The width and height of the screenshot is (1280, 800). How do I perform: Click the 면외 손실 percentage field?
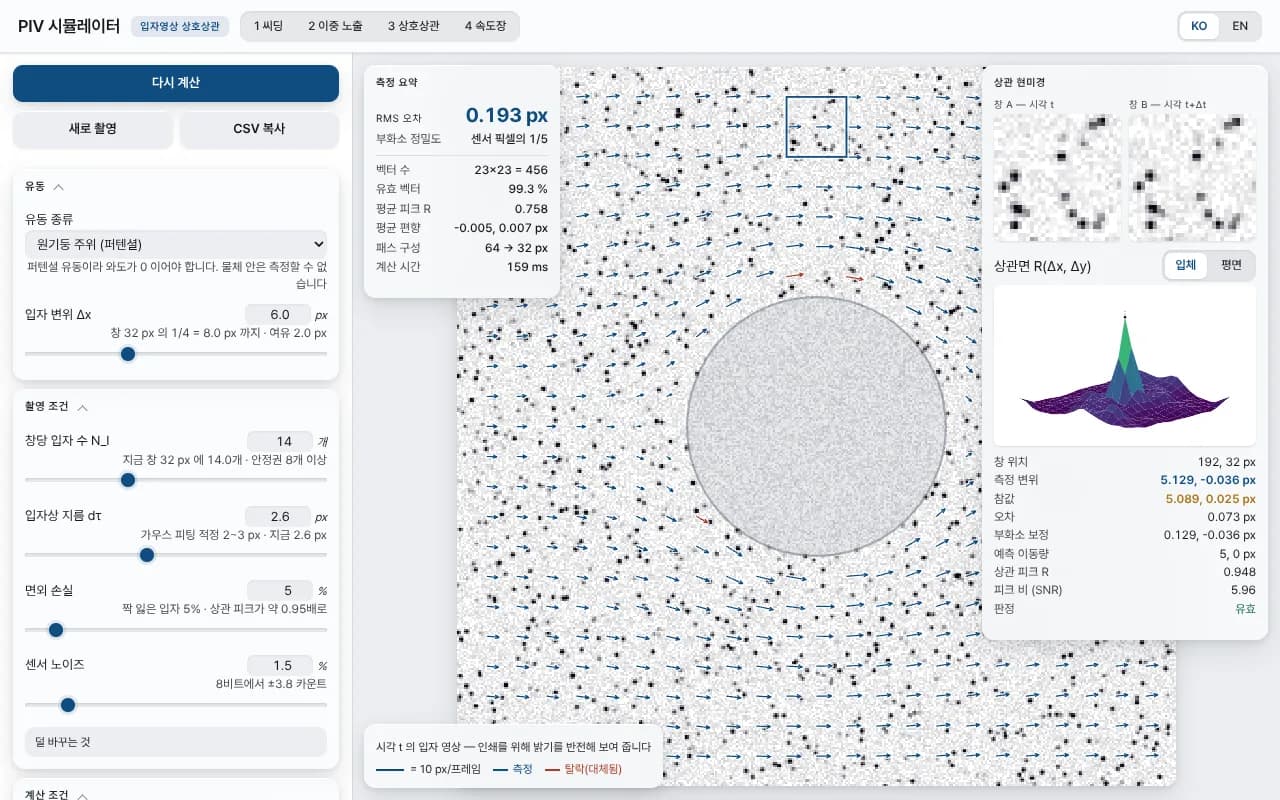(280, 590)
